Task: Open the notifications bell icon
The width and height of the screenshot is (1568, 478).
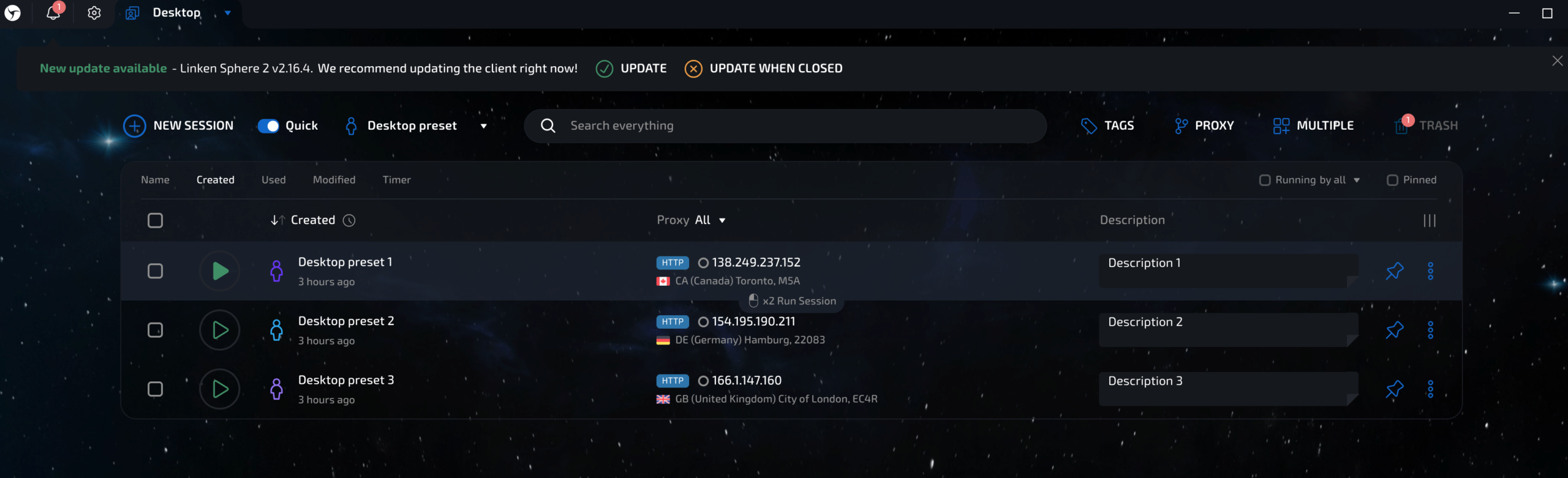Action: click(53, 13)
